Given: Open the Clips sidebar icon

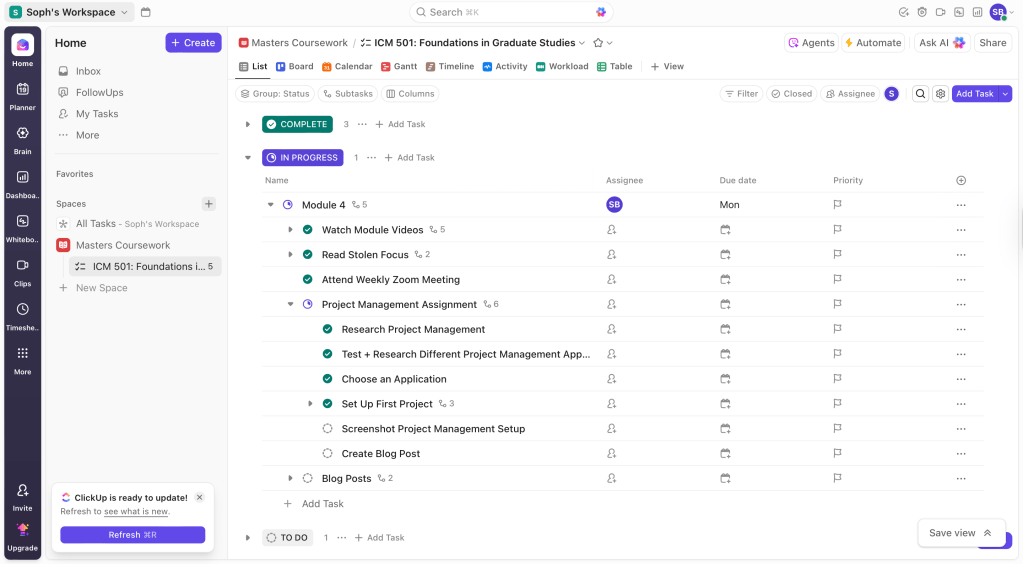Looking at the screenshot, I should coord(22,269).
